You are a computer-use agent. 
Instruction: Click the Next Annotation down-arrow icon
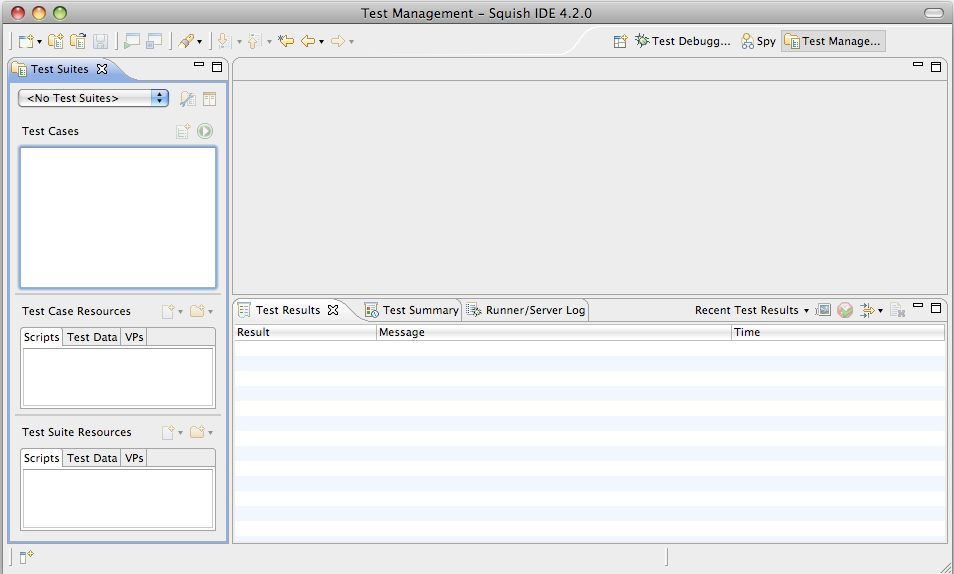(x=225, y=41)
